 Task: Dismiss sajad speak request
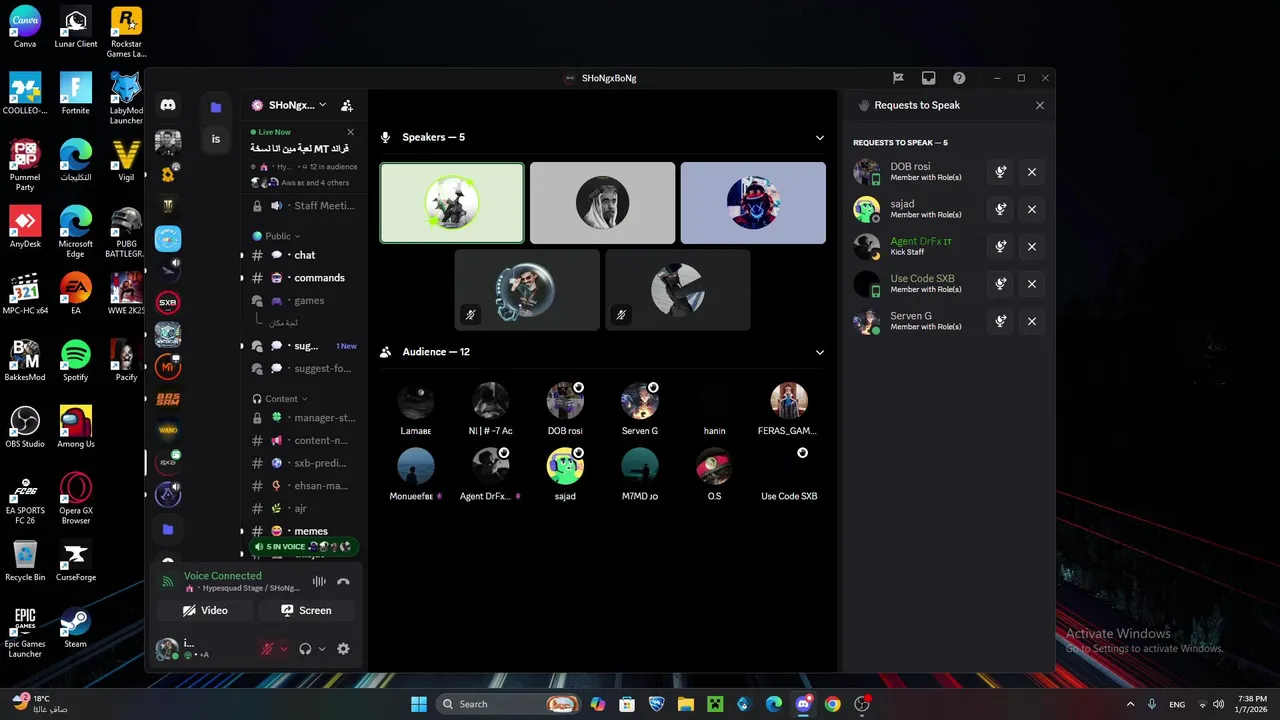(1032, 209)
